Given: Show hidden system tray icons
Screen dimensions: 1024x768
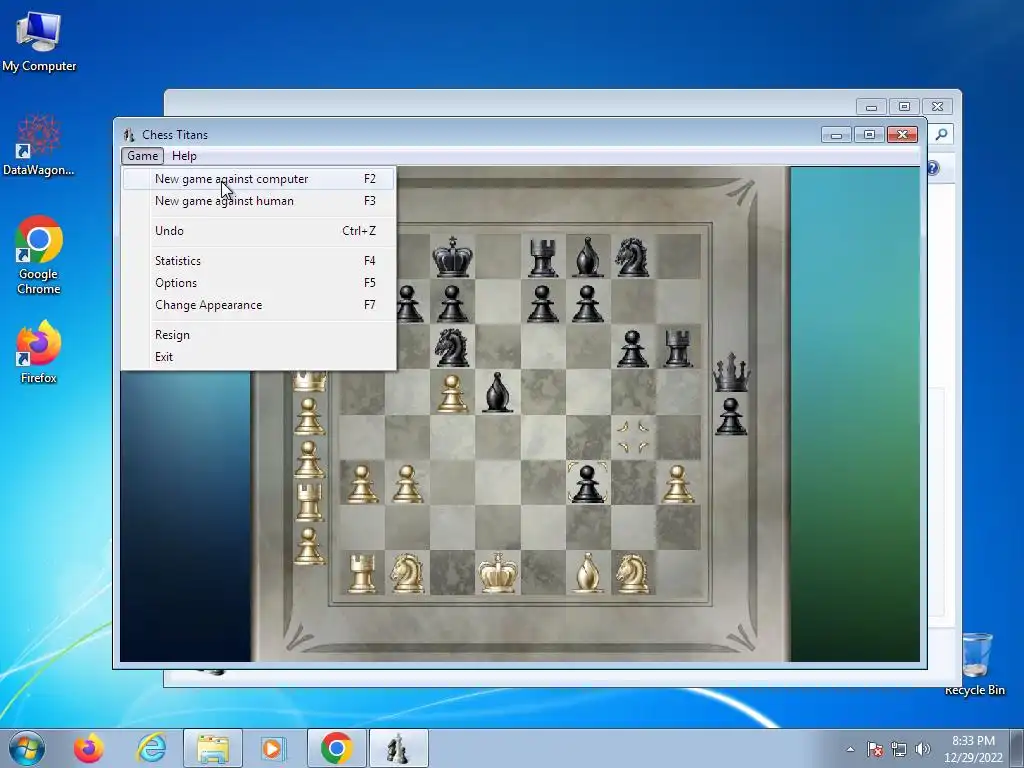Looking at the screenshot, I should coord(850,749).
